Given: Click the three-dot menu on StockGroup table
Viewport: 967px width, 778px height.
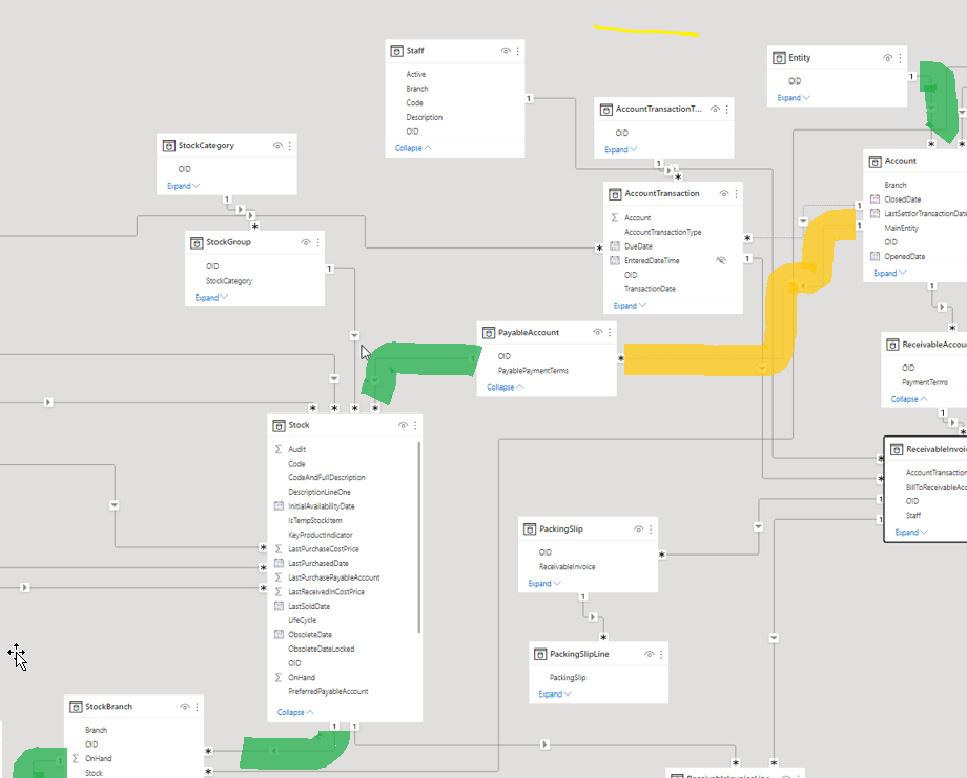Looking at the screenshot, I should 318,242.
